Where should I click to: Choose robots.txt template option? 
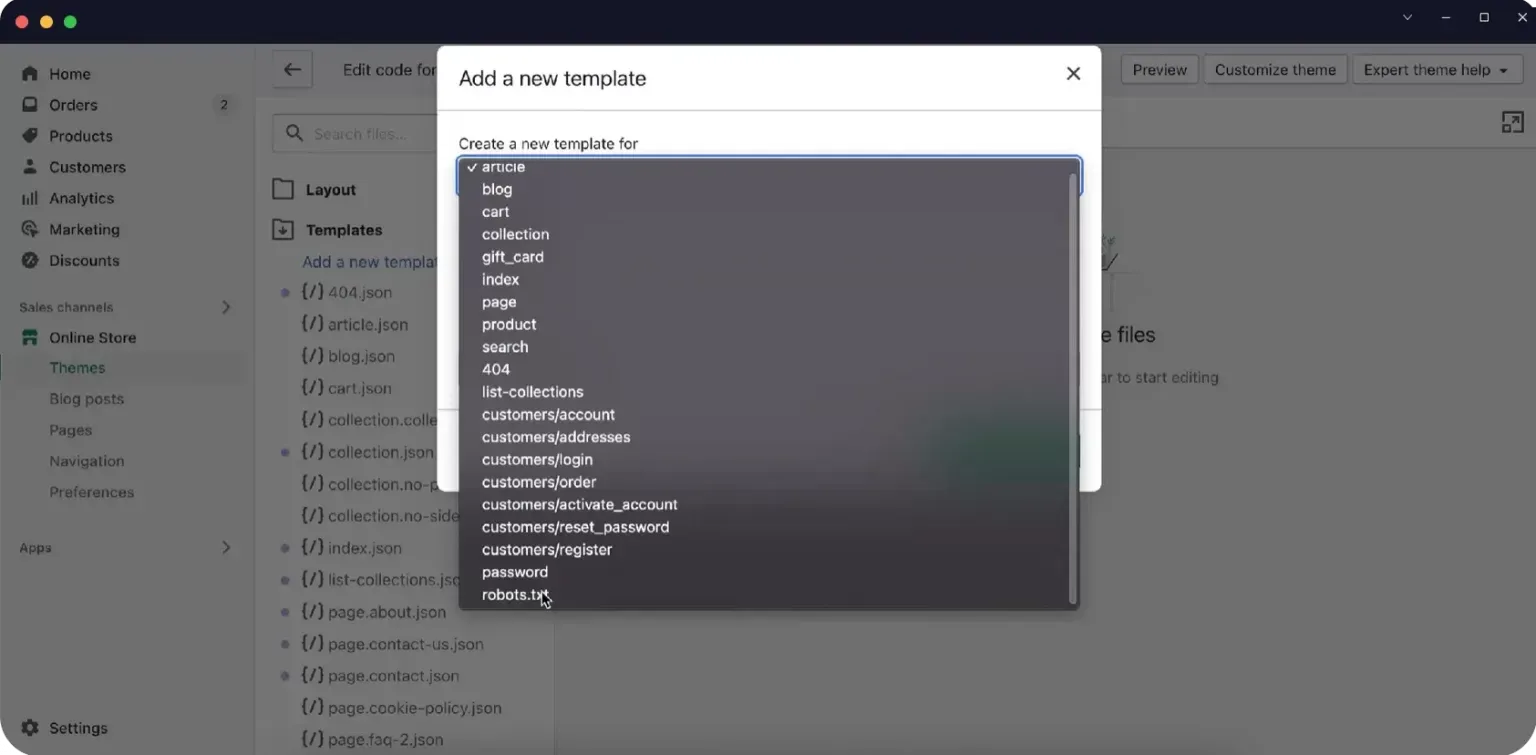pos(768,595)
